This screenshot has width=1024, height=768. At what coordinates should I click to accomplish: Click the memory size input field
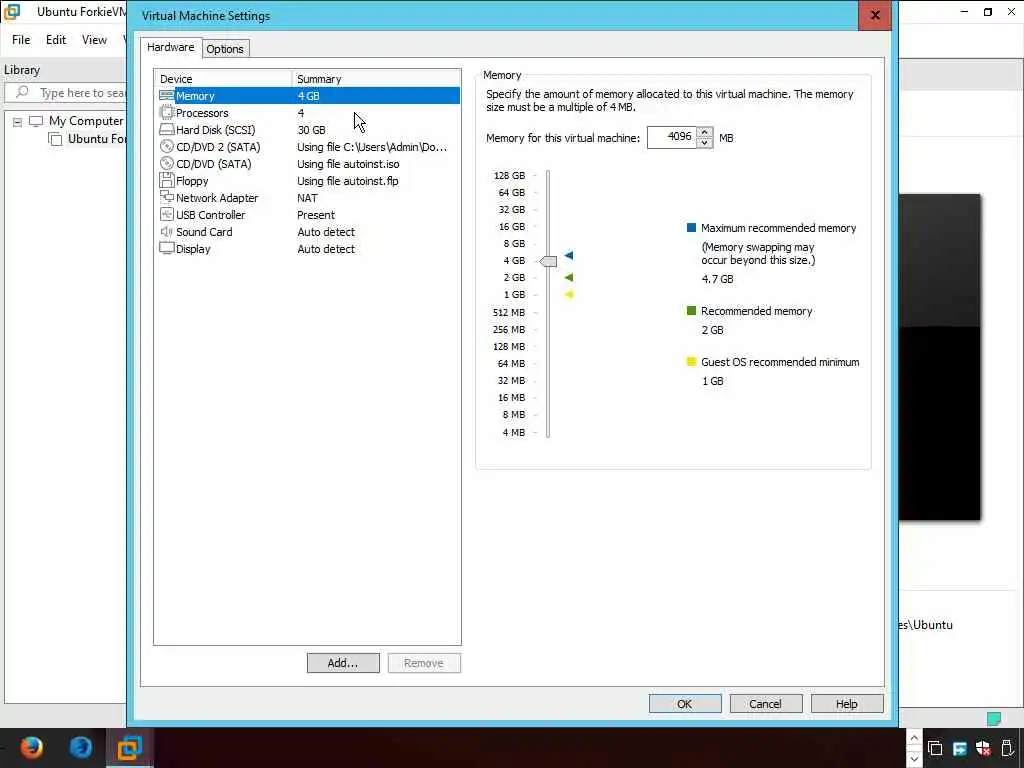(x=672, y=137)
